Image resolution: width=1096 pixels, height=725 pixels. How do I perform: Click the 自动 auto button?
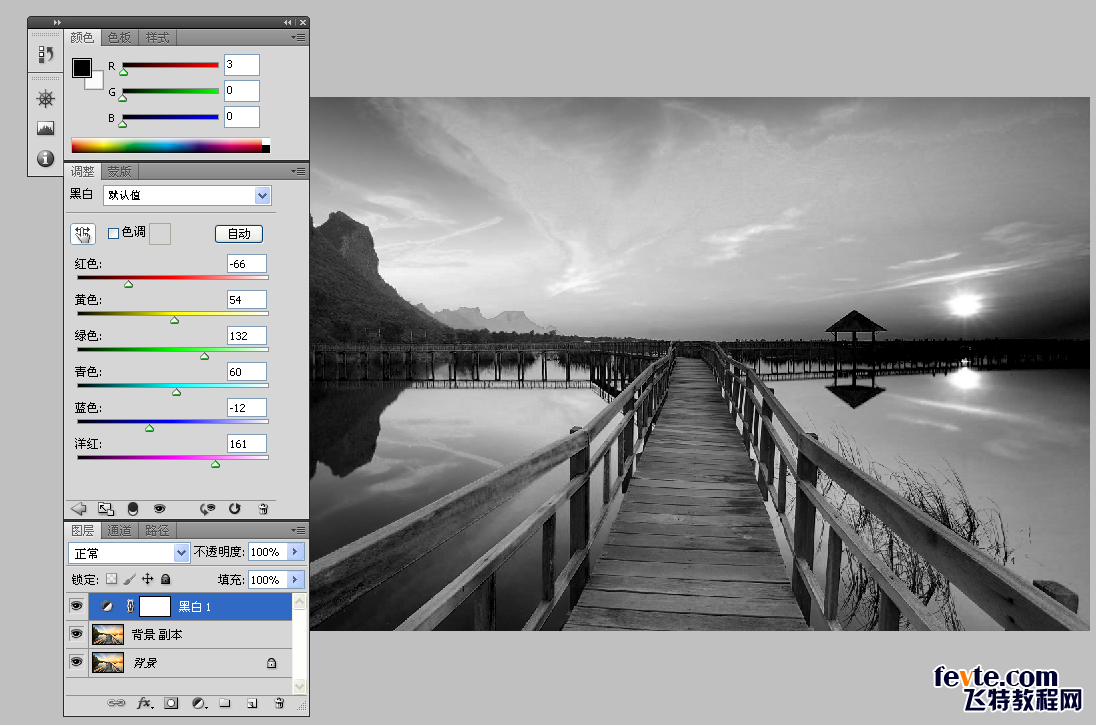pyautogui.click(x=239, y=233)
